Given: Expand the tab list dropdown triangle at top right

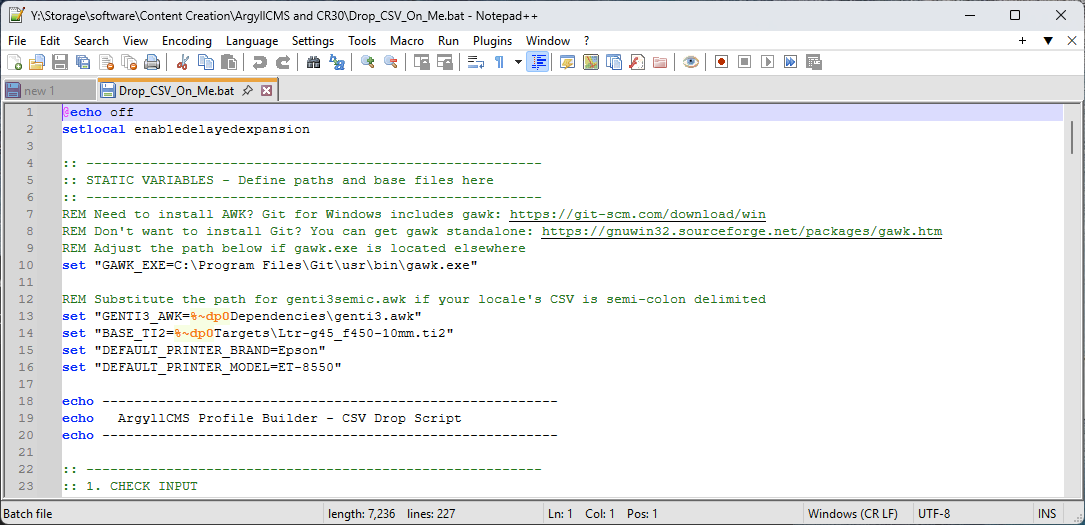Looking at the screenshot, I should click(x=1047, y=41).
